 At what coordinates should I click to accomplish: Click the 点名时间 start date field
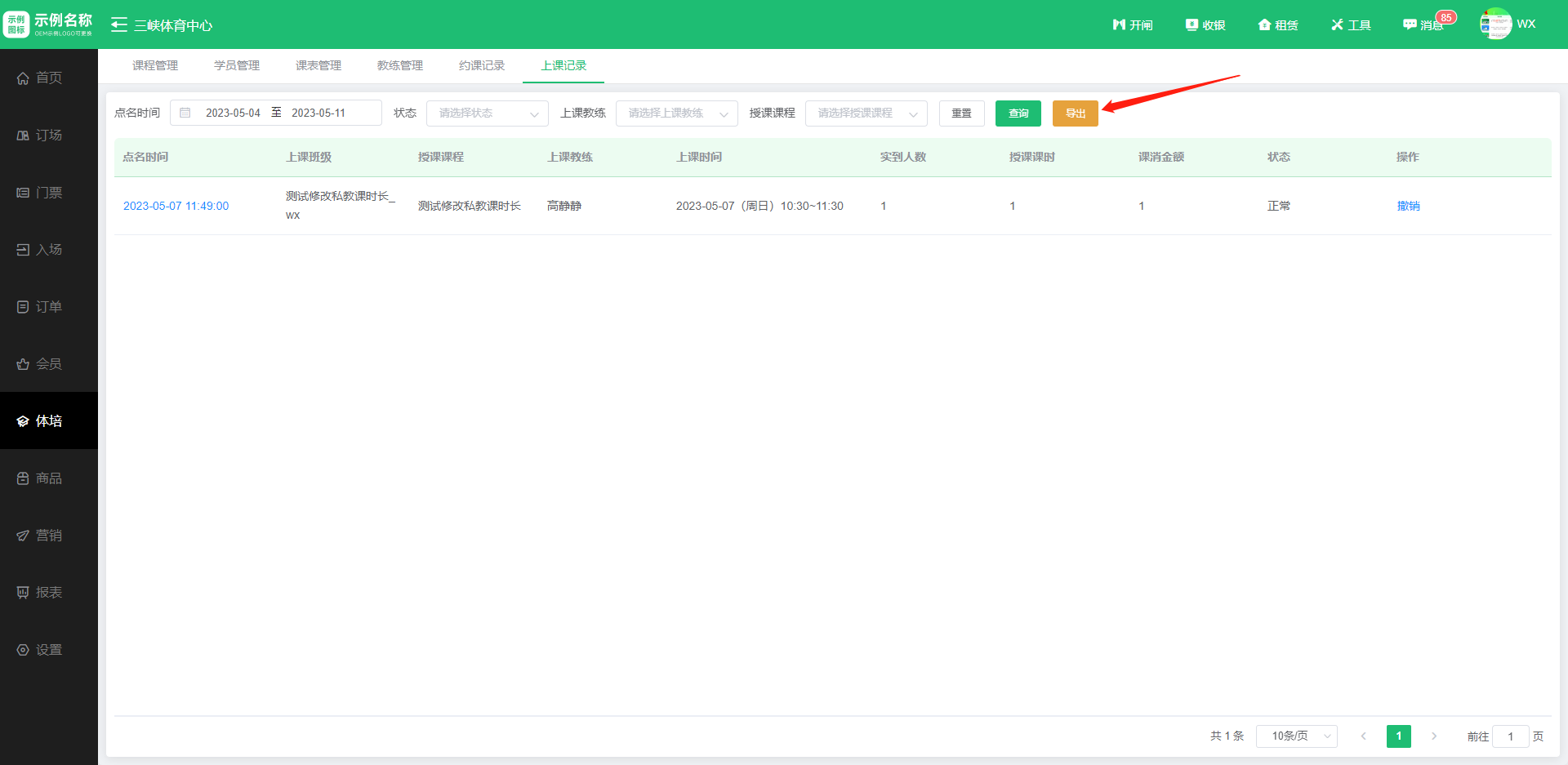click(x=233, y=113)
